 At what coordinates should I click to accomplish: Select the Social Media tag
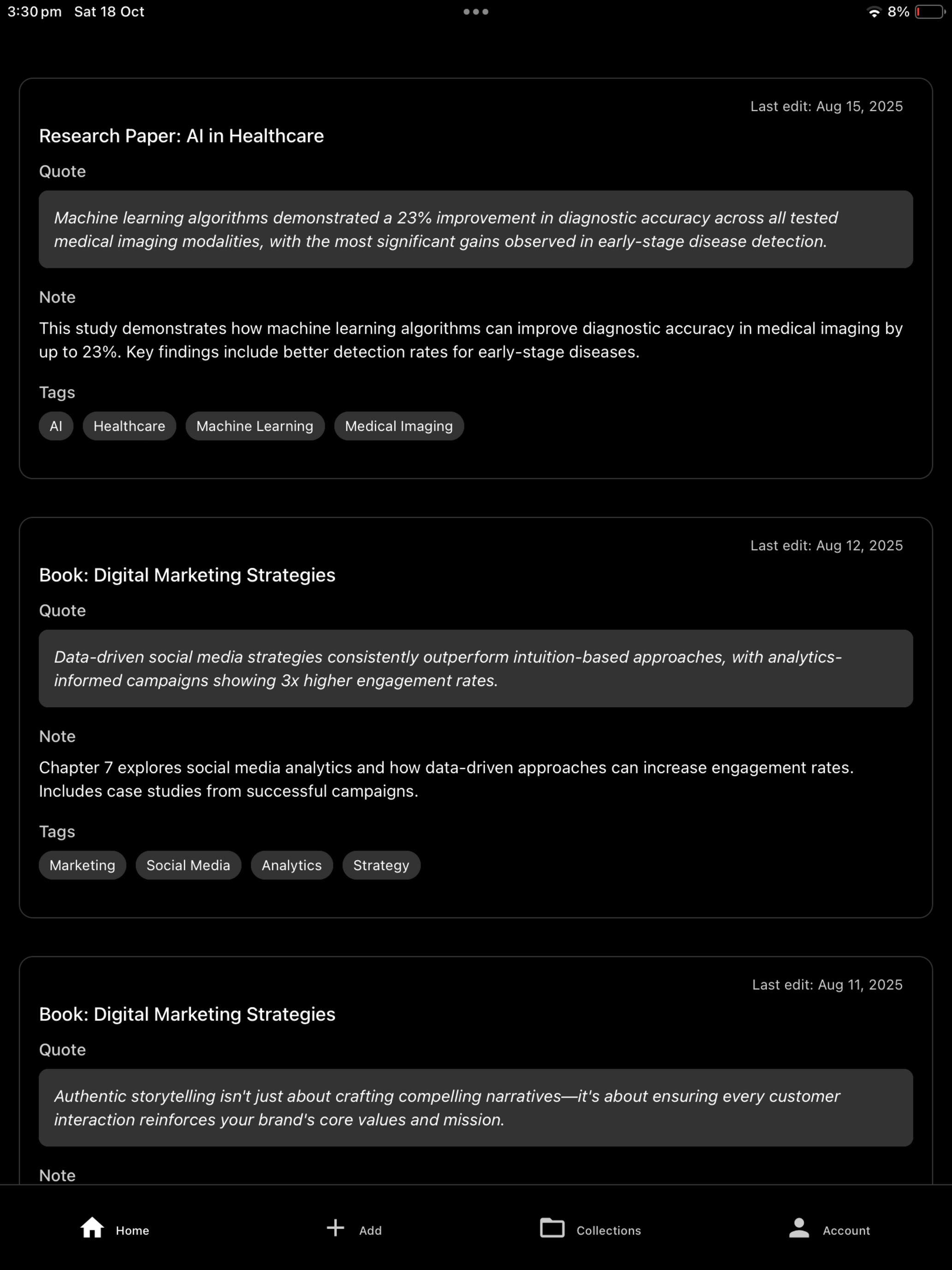[x=188, y=865]
